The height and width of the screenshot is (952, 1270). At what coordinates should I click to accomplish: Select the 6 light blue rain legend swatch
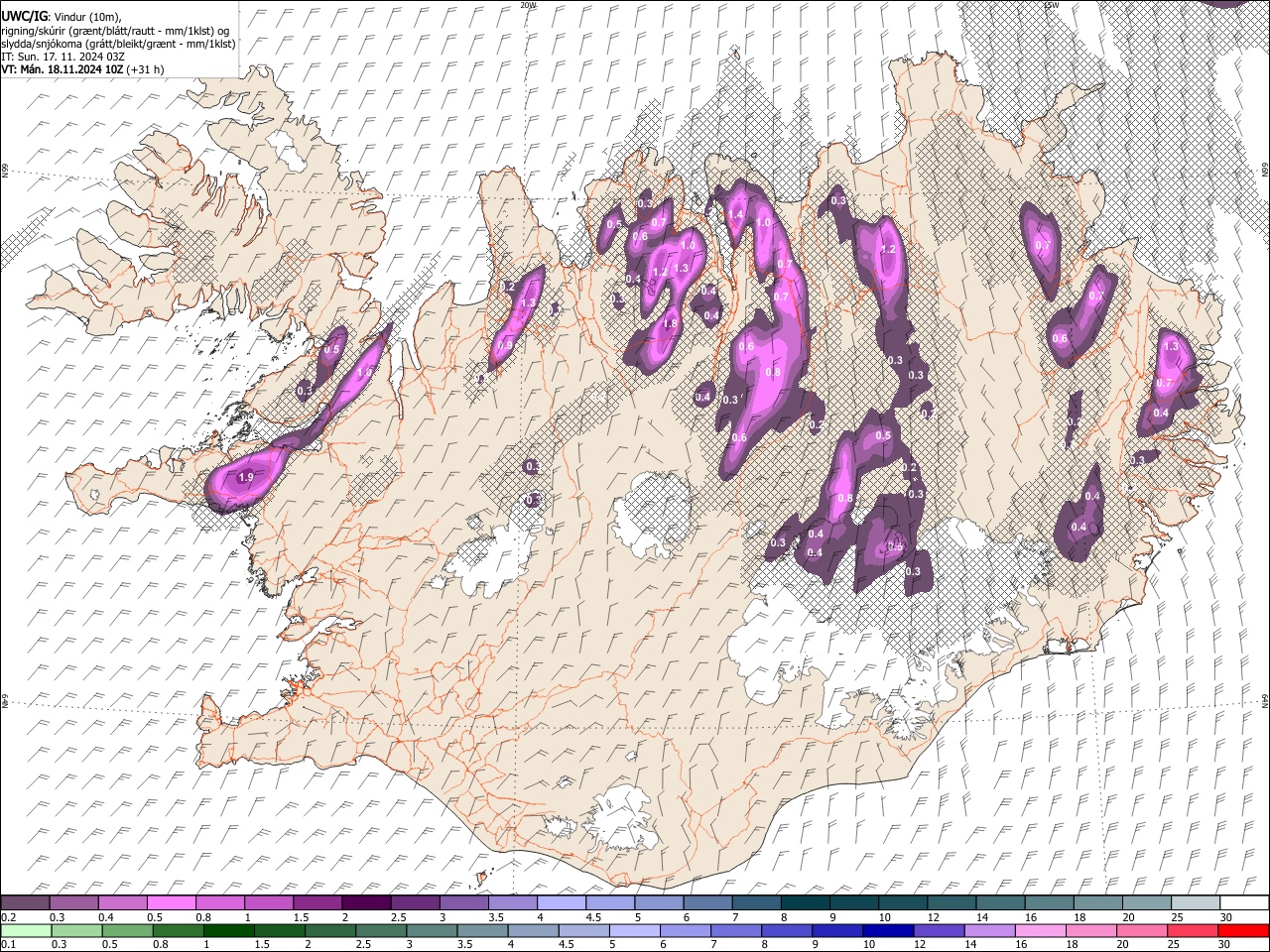click(685, 930)
